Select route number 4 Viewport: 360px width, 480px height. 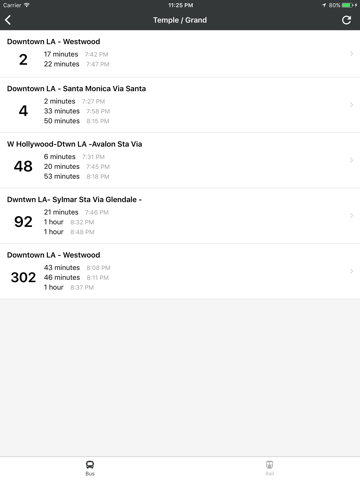23,111
